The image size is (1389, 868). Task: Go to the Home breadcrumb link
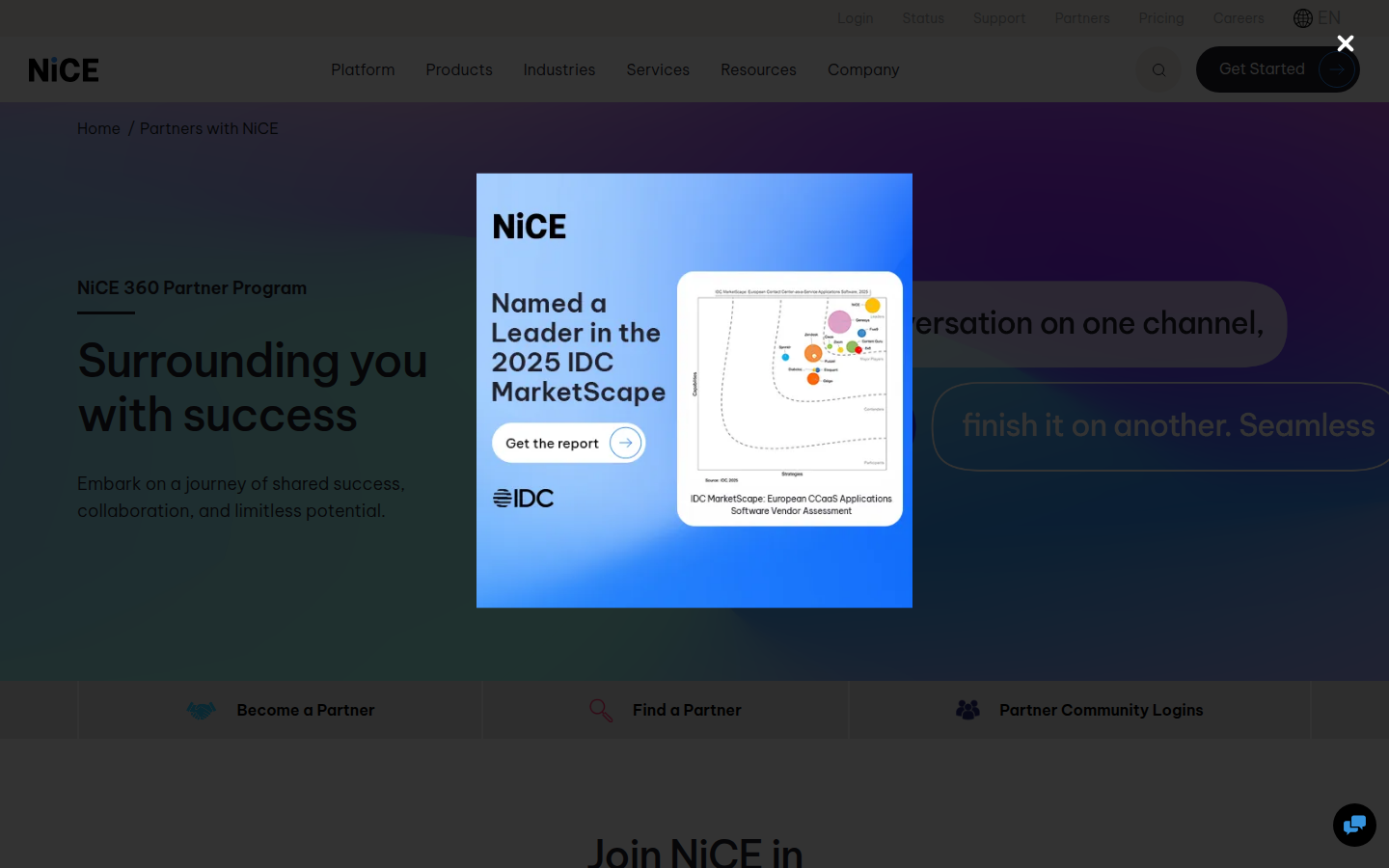[98, 129]
